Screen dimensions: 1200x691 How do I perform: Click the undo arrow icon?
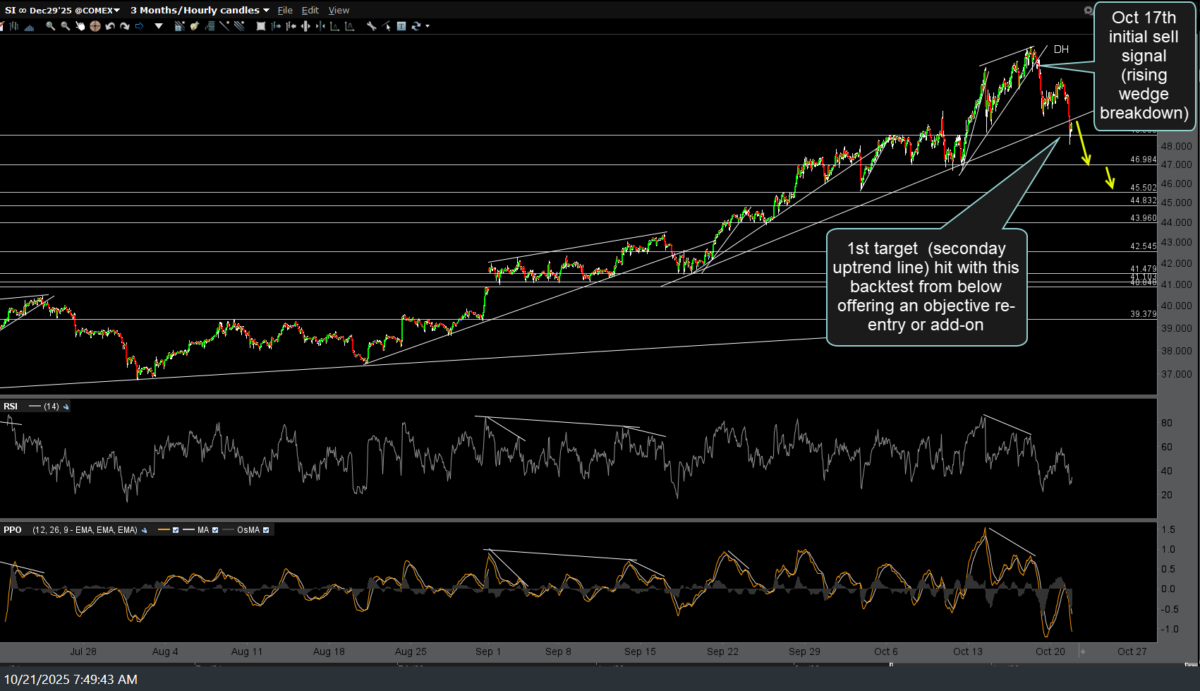pyautogui.click(x=110, y=26)
